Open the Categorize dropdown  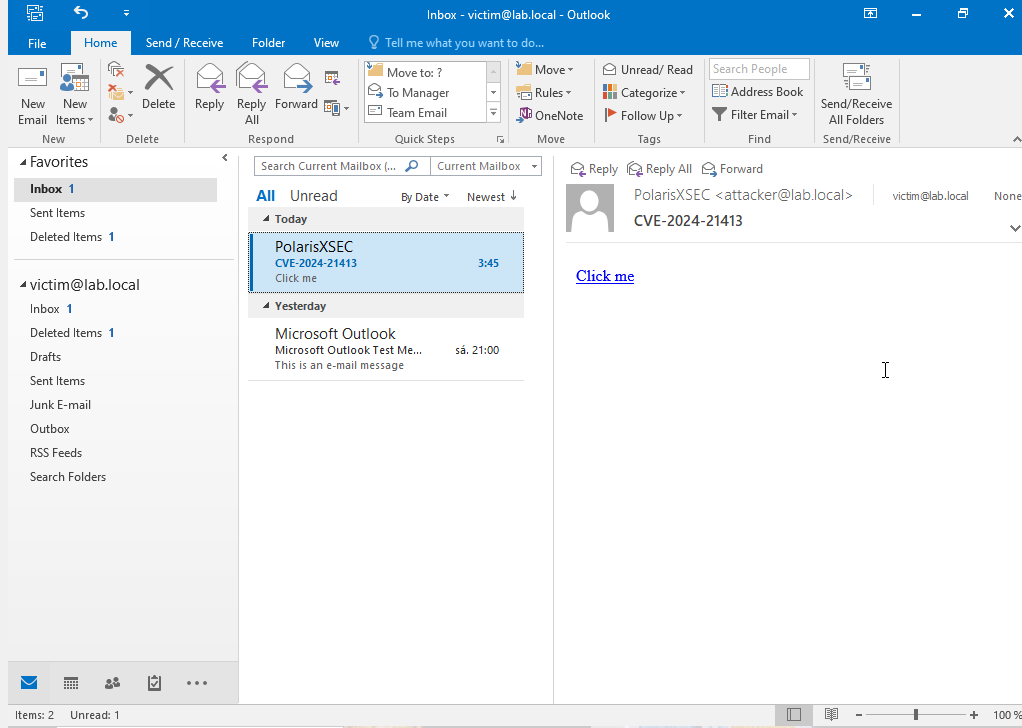click(x=644, y=93)
